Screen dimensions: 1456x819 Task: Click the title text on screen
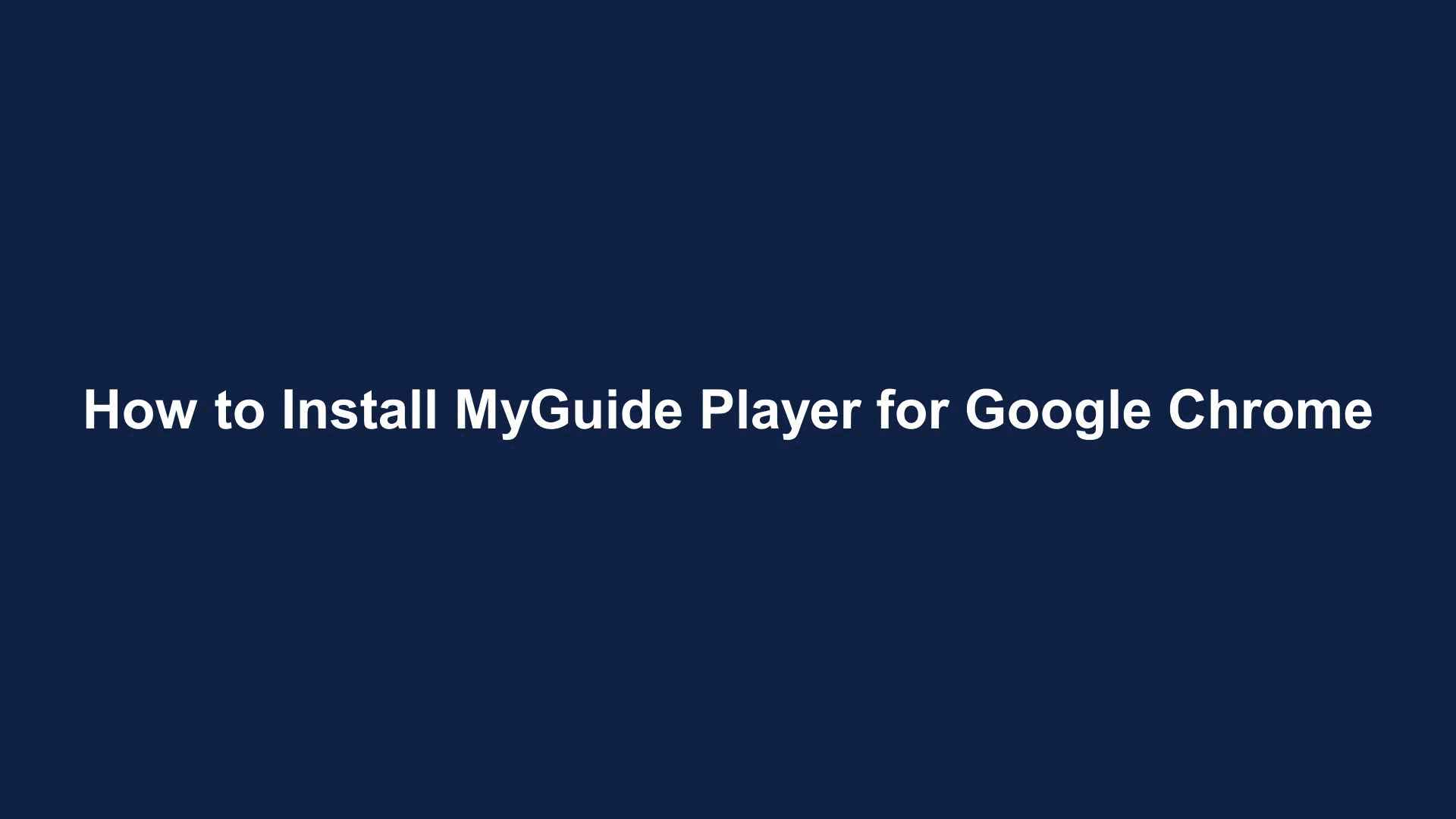click(728, 409)
